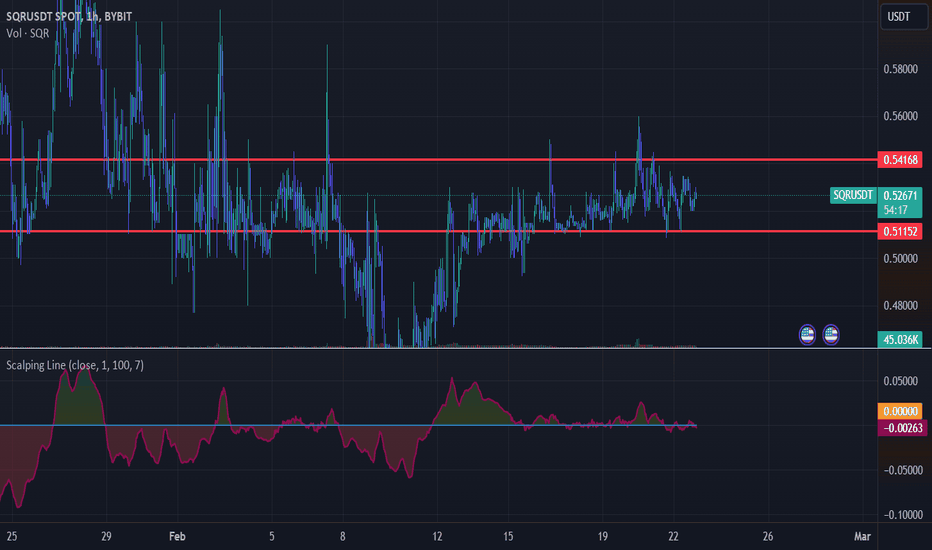
Task: Click the 19 date label on time axis
Action: 603,536
